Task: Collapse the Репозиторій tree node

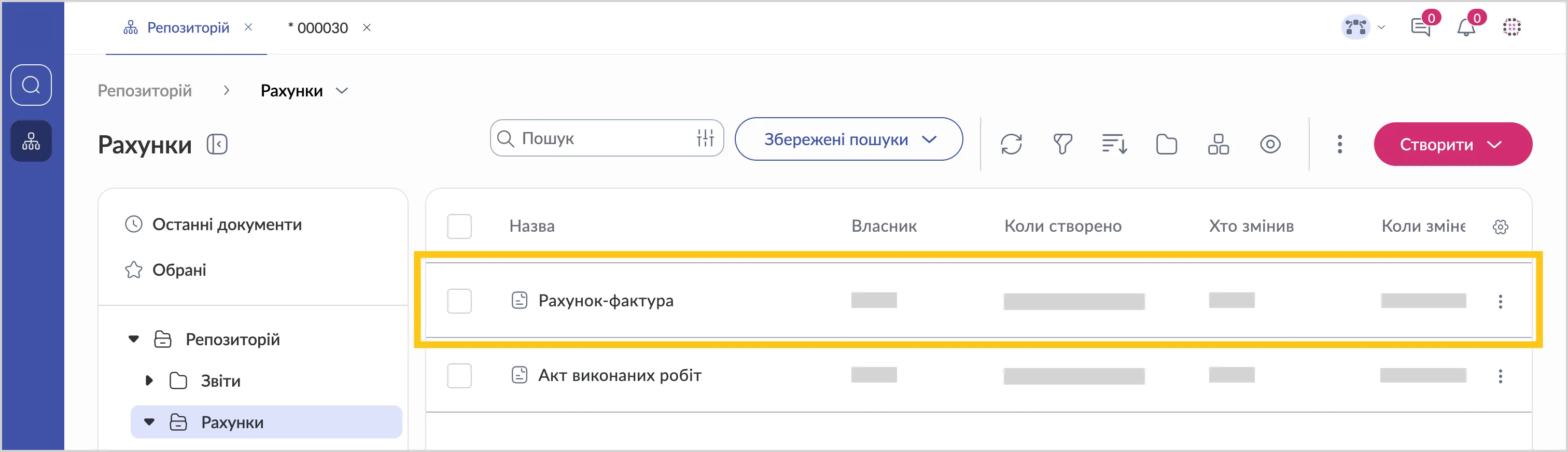Action: point(134,339)
